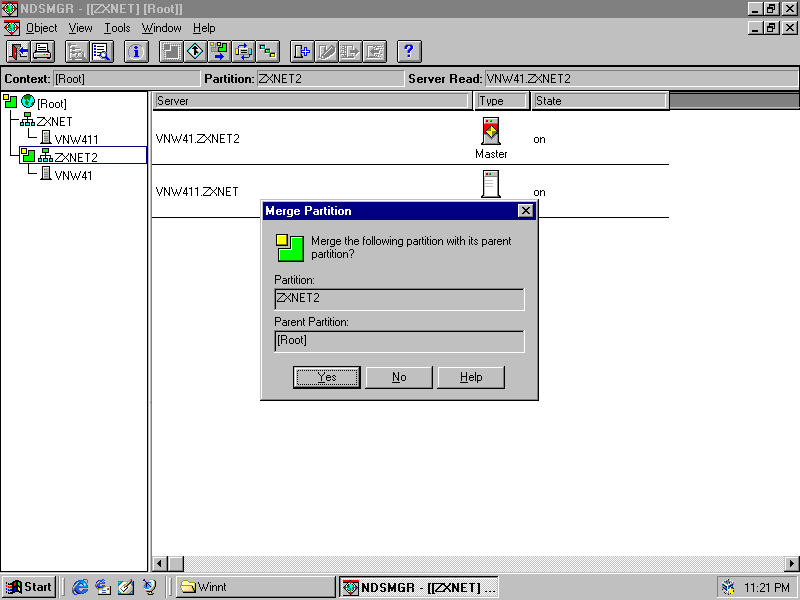Click the NDSMGR taskbar button
This screenshot has width=800, height=600.
(419, 587)
